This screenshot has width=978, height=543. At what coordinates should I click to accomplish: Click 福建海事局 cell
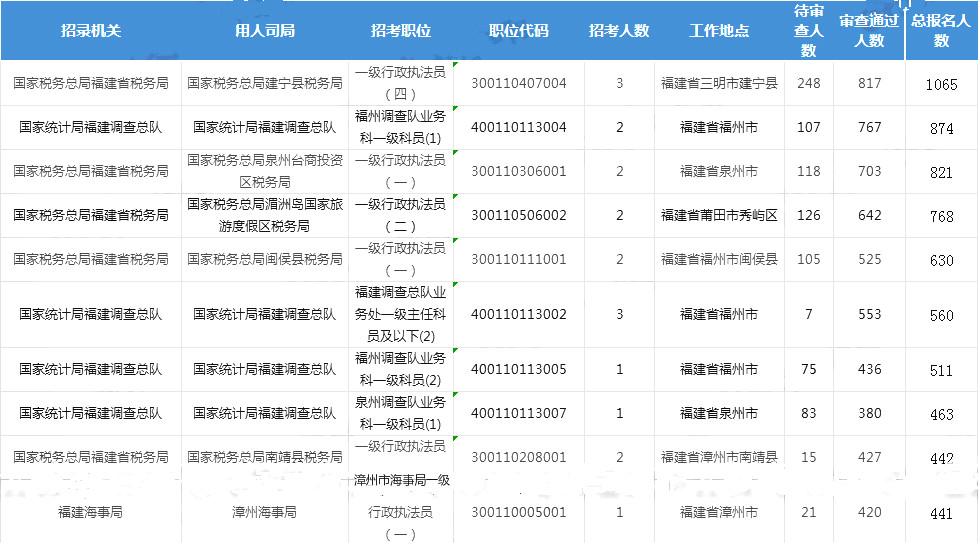coord(90,512)
